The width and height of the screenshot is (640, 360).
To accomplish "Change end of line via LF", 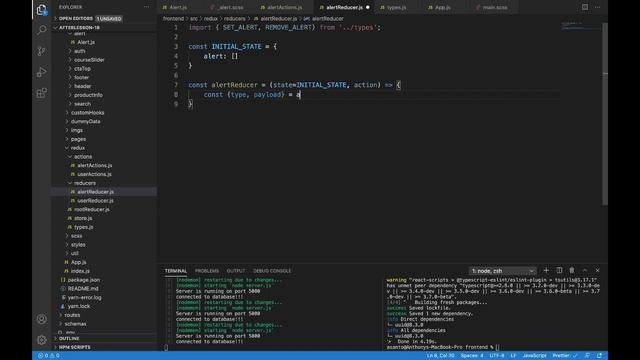I will (x=513, y=356).
